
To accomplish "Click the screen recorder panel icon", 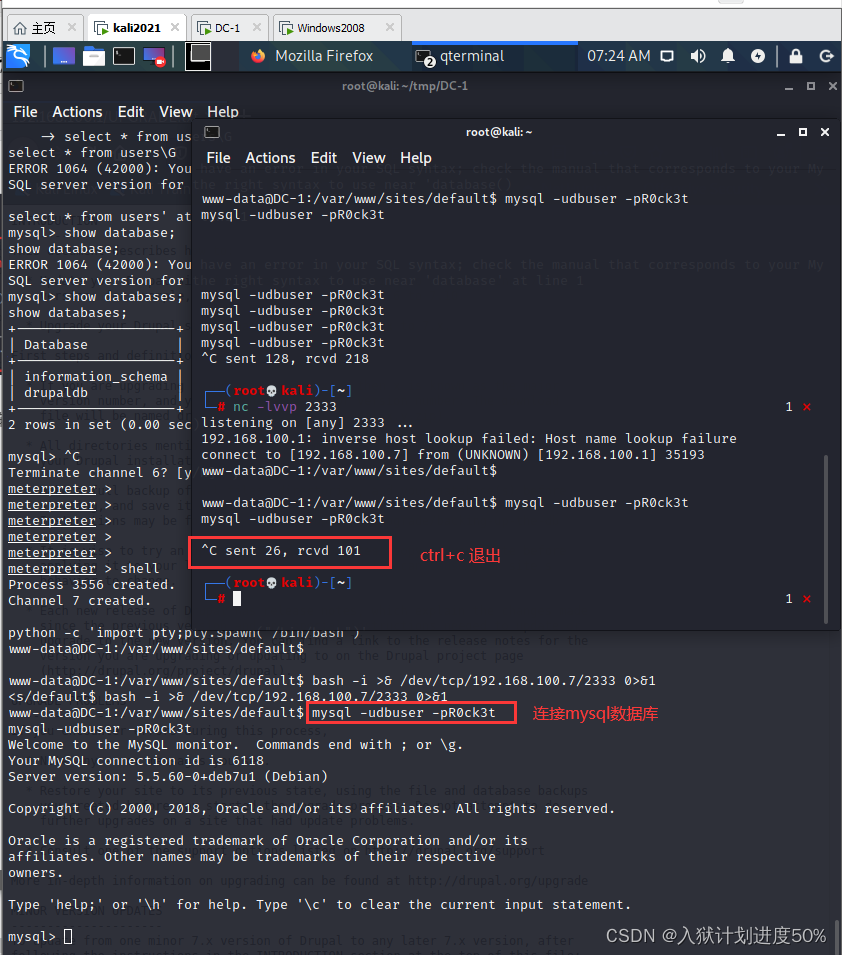I will click(154, 56).
